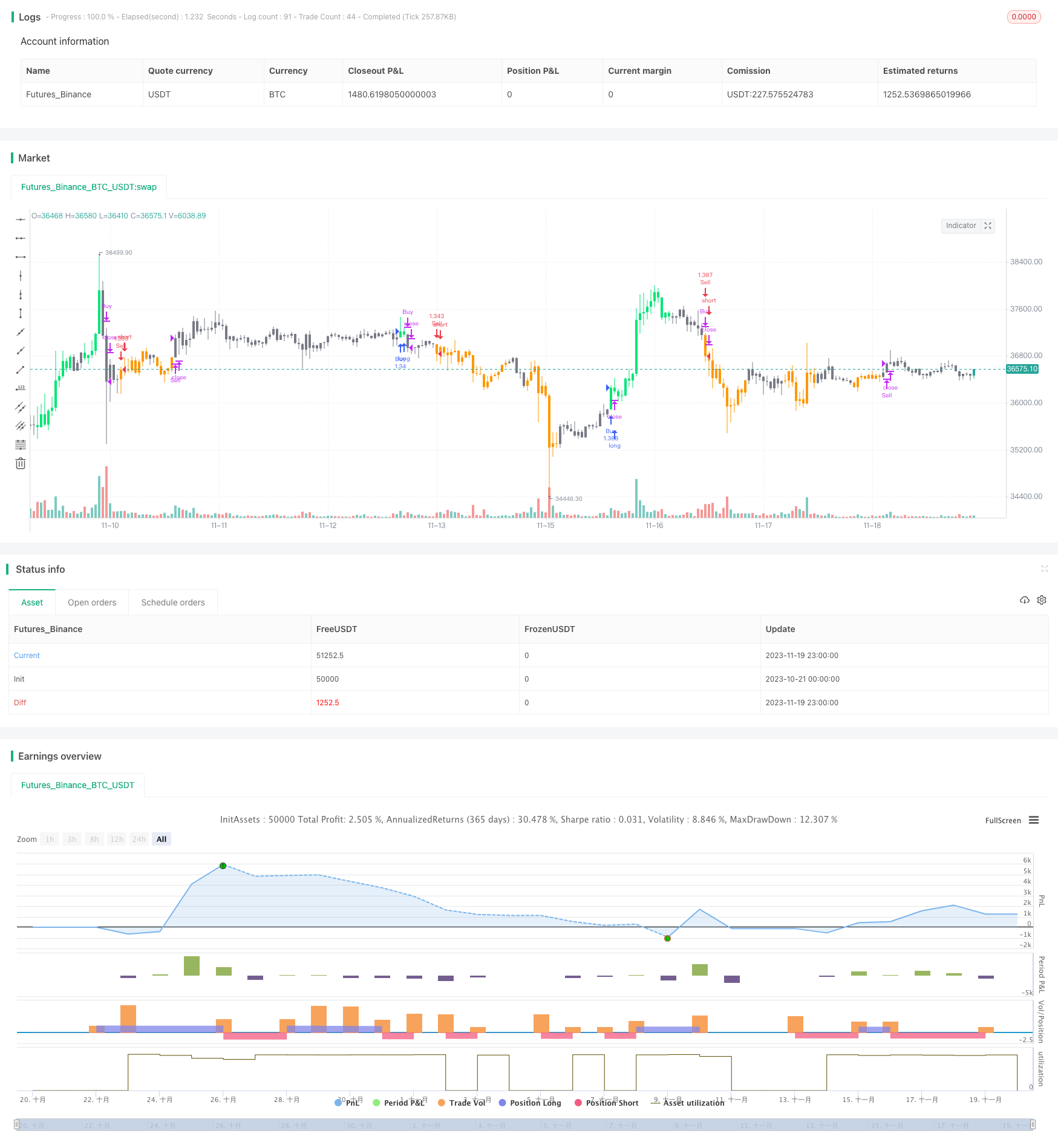1058x1148 pixels.
Task: Toggle the Position Long legend item
Action: click(x=530, y=1103)
